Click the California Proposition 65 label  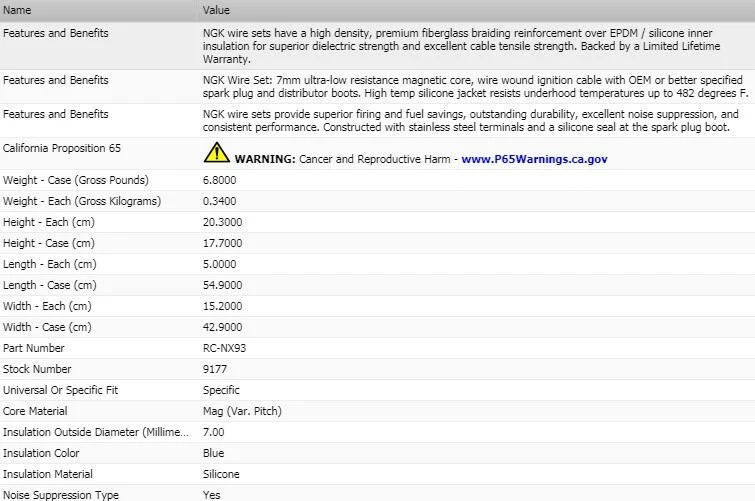pos(62,148)
